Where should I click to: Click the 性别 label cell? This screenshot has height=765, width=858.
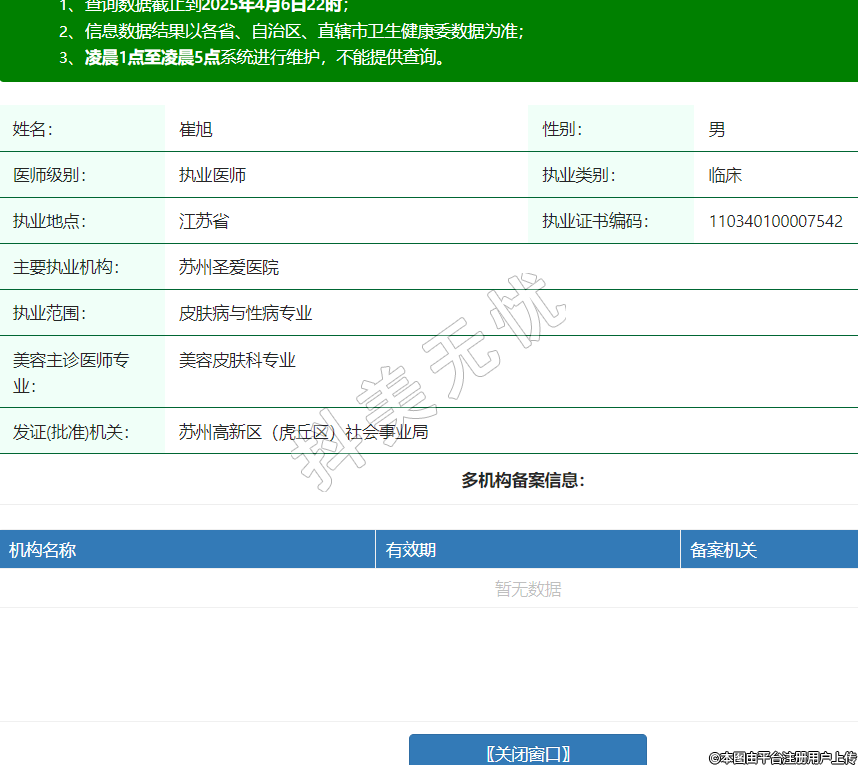point(562,129)
